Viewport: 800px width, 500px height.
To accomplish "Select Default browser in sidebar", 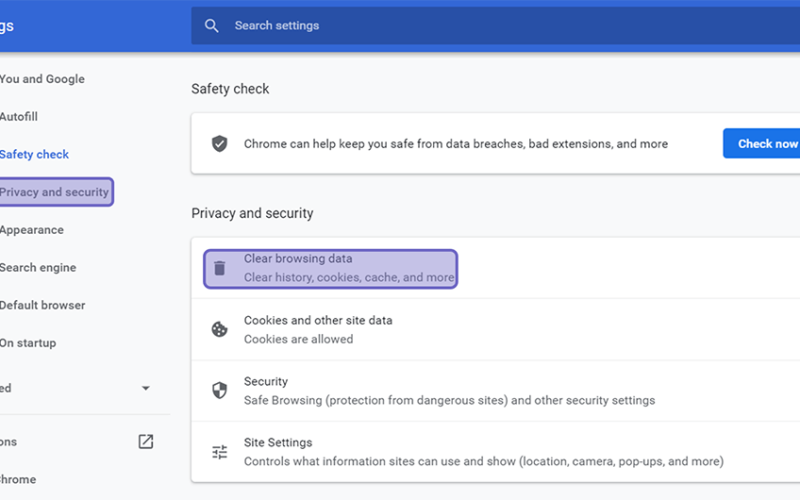I will (x=42, y=306).
